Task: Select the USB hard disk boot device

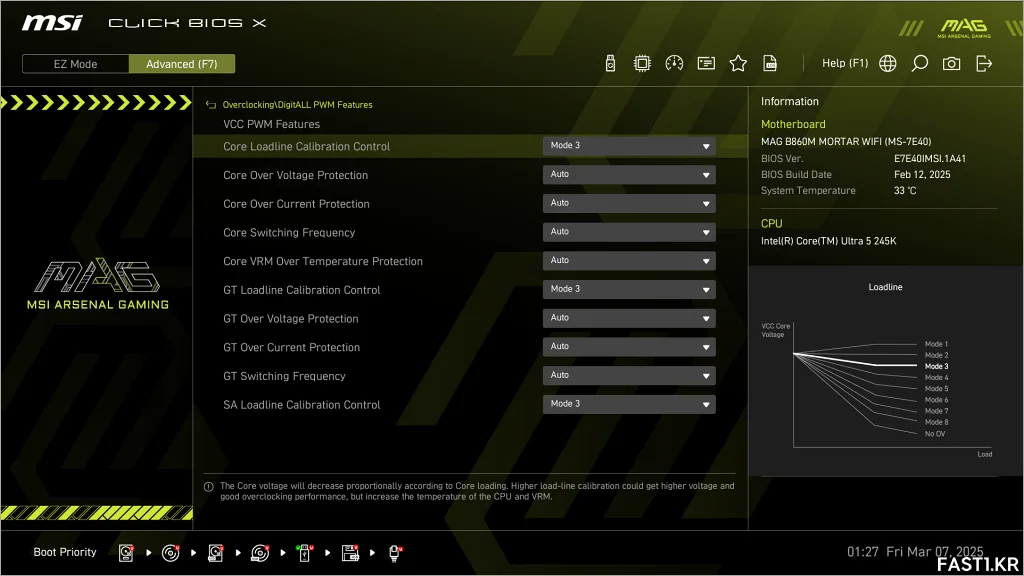Action: click(216, 553)
